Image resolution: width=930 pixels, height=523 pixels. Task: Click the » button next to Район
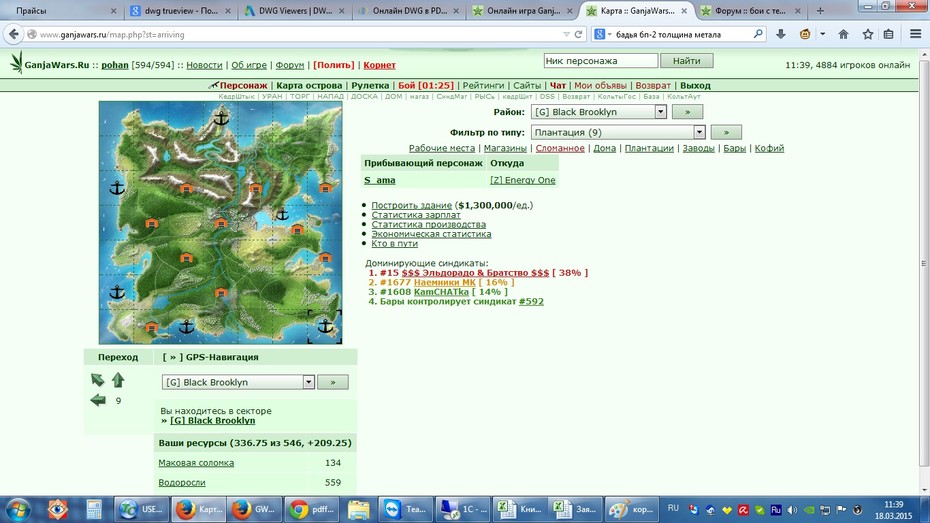(687, 111)
